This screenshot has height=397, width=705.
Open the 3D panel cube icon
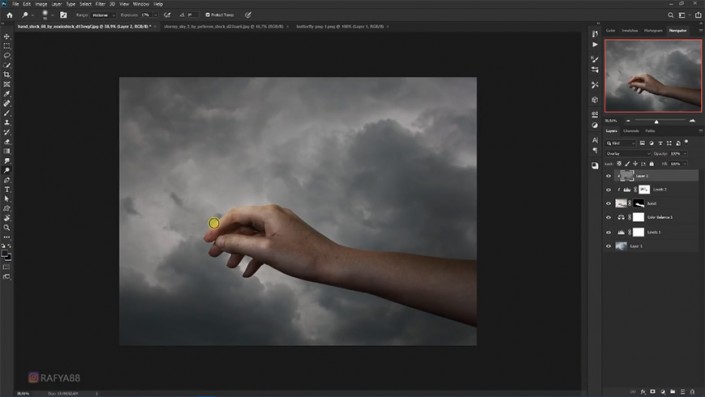coord(595,100)
